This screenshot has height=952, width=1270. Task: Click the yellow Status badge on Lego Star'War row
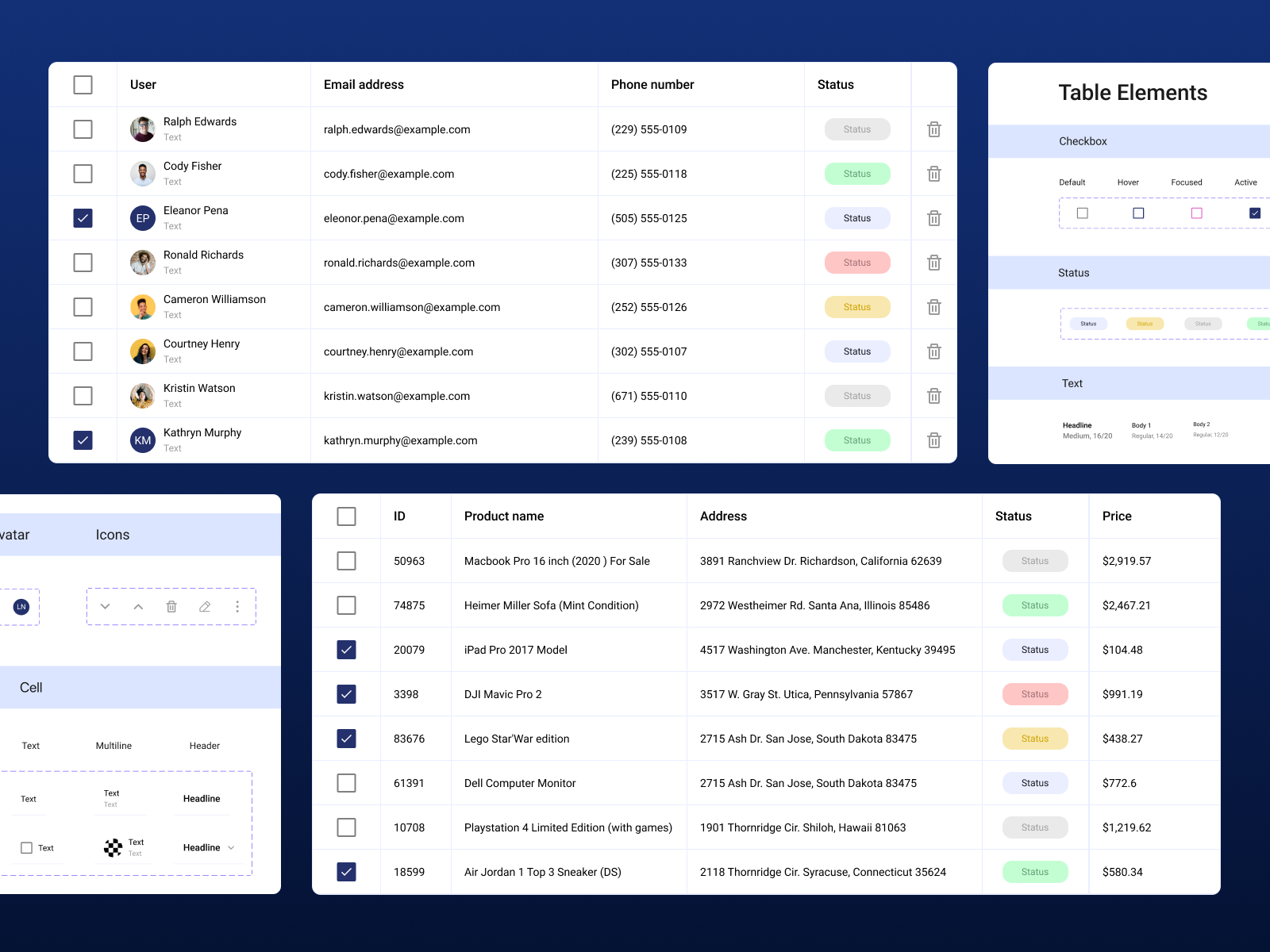point(1034,738)
